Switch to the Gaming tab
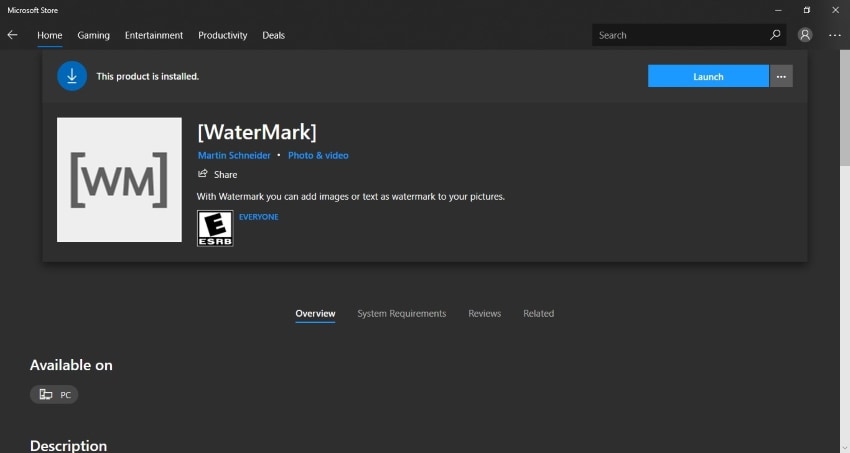 tap(93, 35)
